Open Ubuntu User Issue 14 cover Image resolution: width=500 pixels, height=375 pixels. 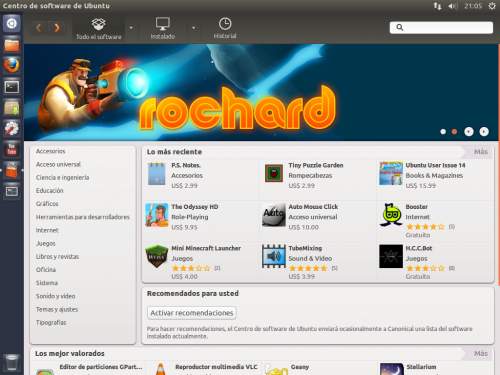391,174
